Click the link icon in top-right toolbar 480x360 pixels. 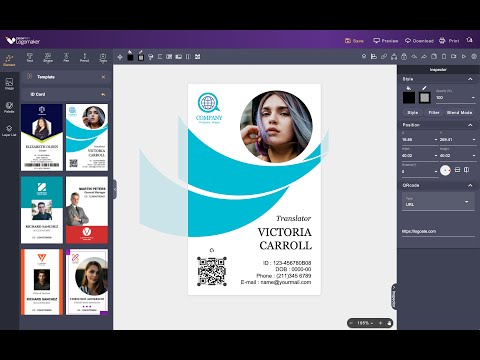pos(384,57)
